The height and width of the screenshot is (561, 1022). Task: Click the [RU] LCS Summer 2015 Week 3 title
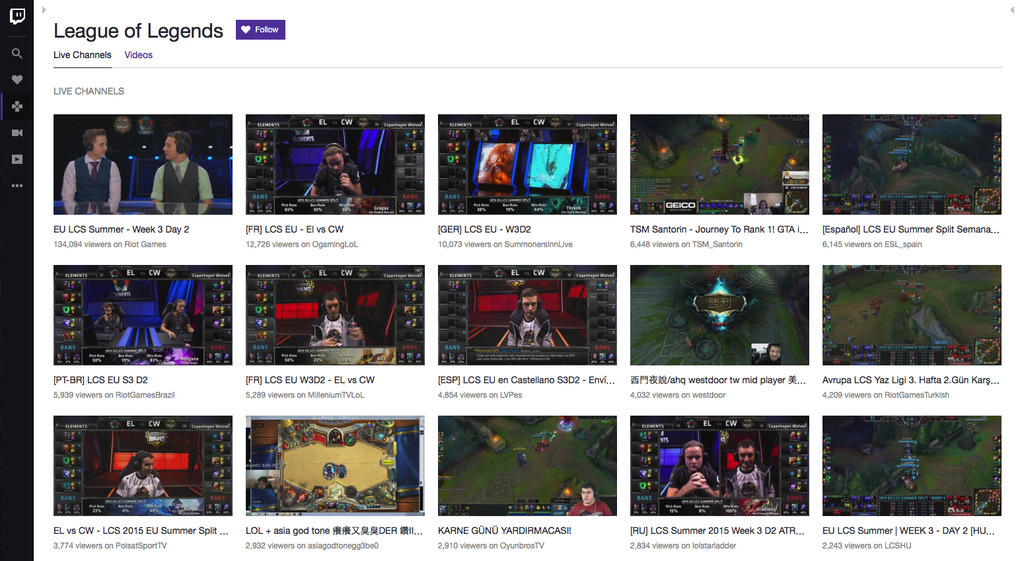pyautogui.click(x=717, y=530)
